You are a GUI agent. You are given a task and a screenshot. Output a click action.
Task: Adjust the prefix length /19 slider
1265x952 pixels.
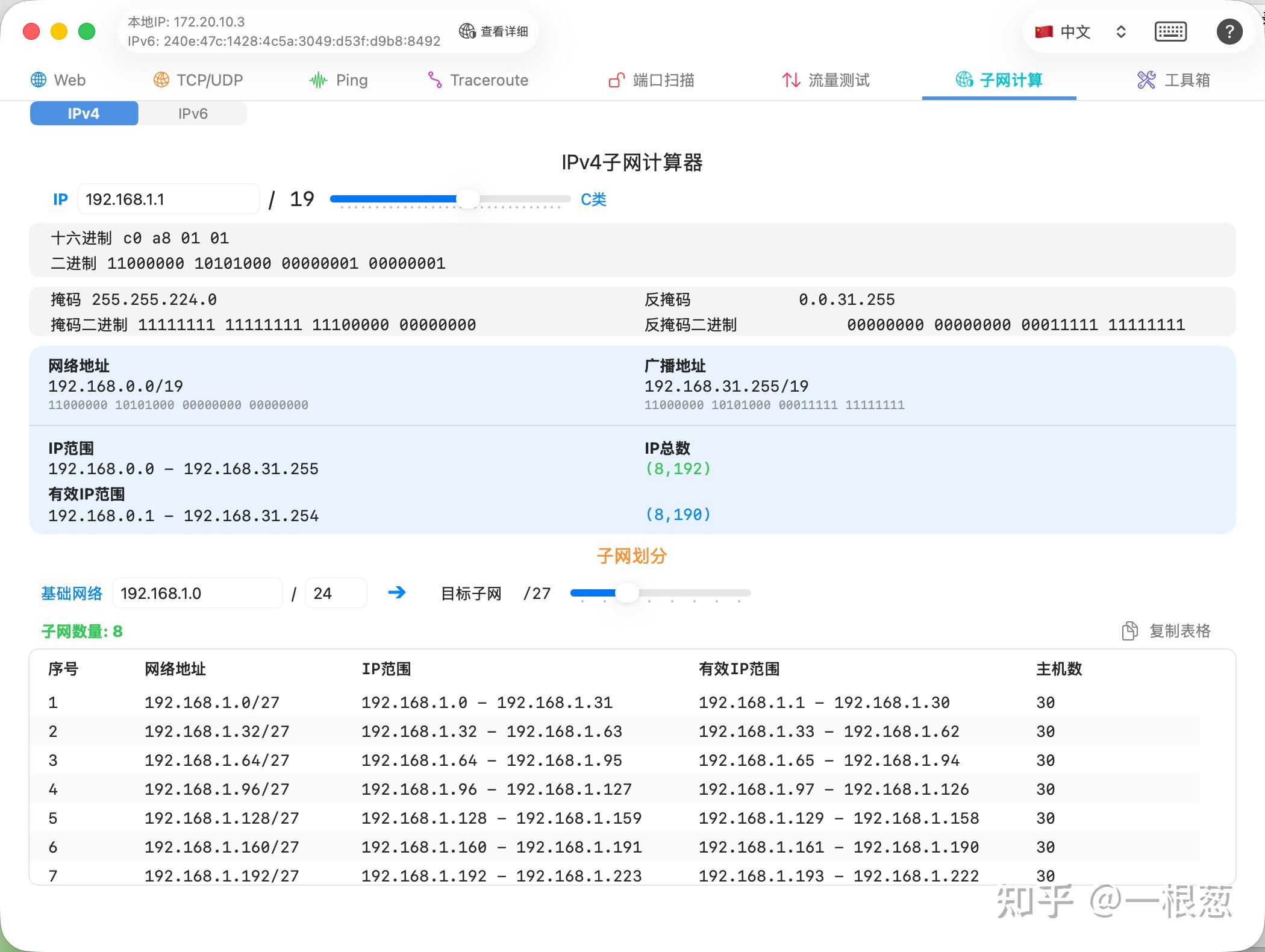click(x=468, y=198)
